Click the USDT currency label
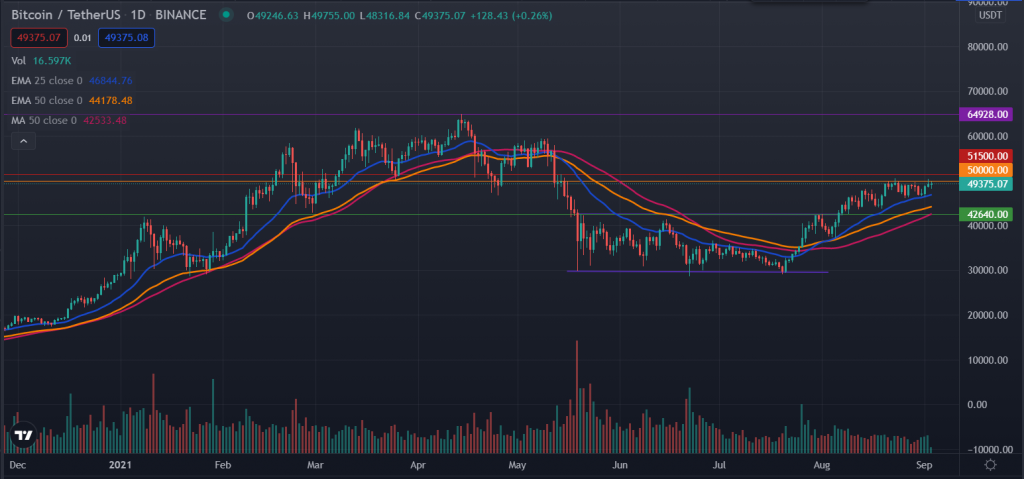The image size is (1024, 479). pos(991,16)
